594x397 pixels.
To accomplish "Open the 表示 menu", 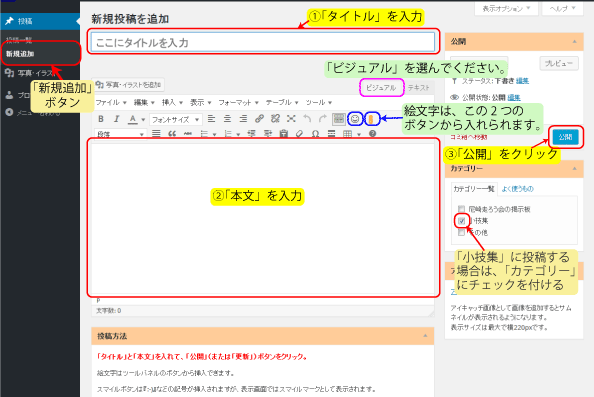I will point(200,102).
